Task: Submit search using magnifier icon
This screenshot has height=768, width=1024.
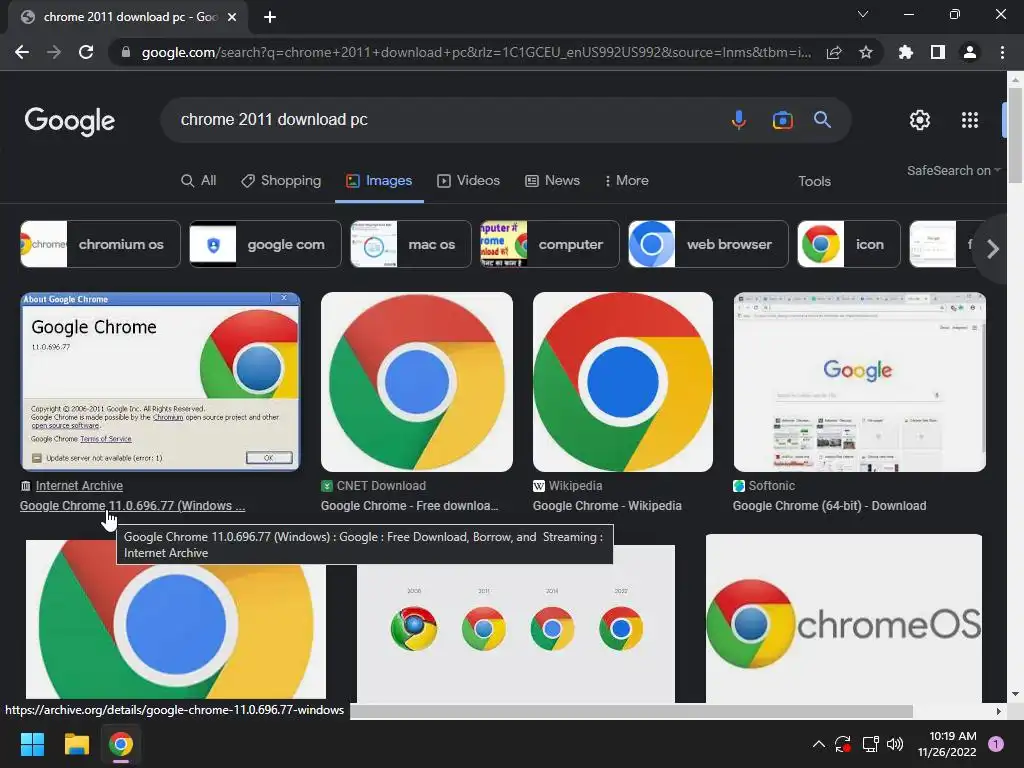Action: coord(822,120)
